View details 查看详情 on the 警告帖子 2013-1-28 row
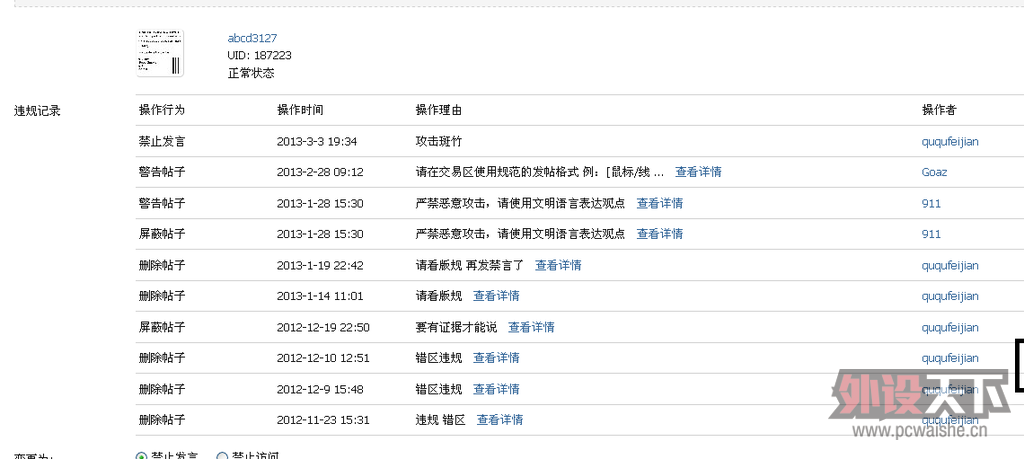The width and height of the screenshot is (1024, 459). pos(660,203)
